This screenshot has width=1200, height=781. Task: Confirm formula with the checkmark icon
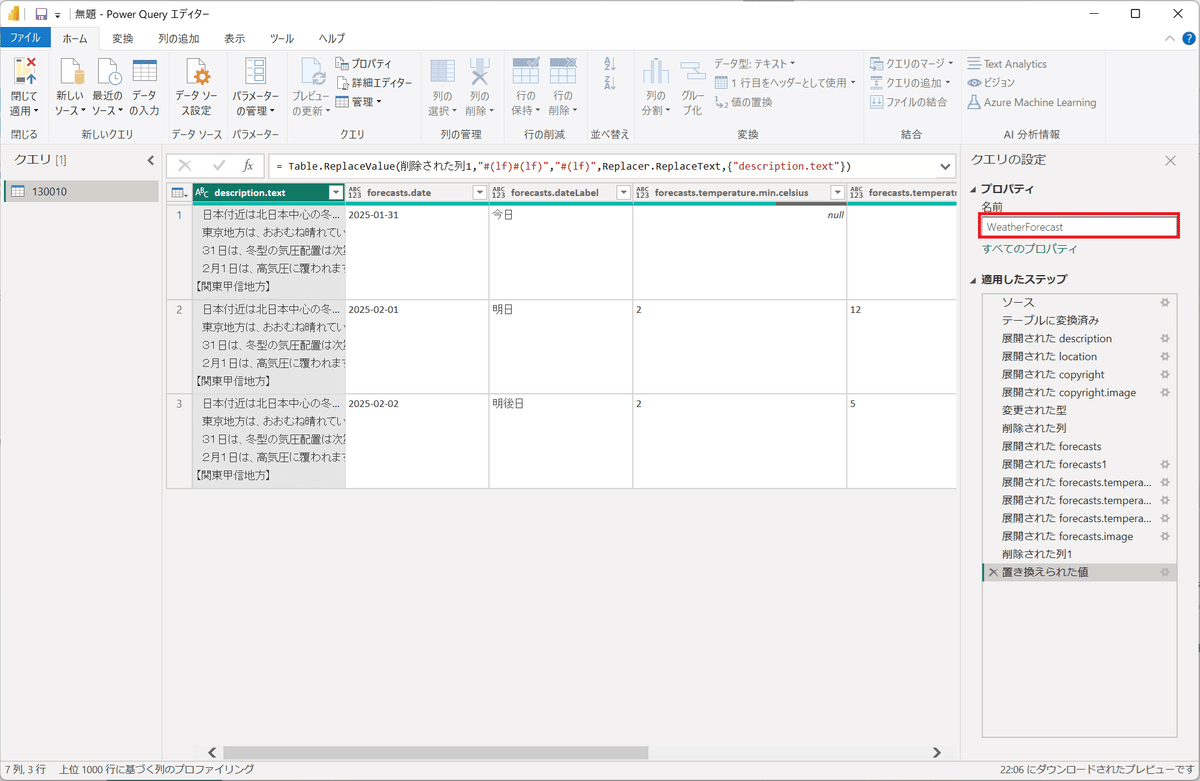coord(219,166)
